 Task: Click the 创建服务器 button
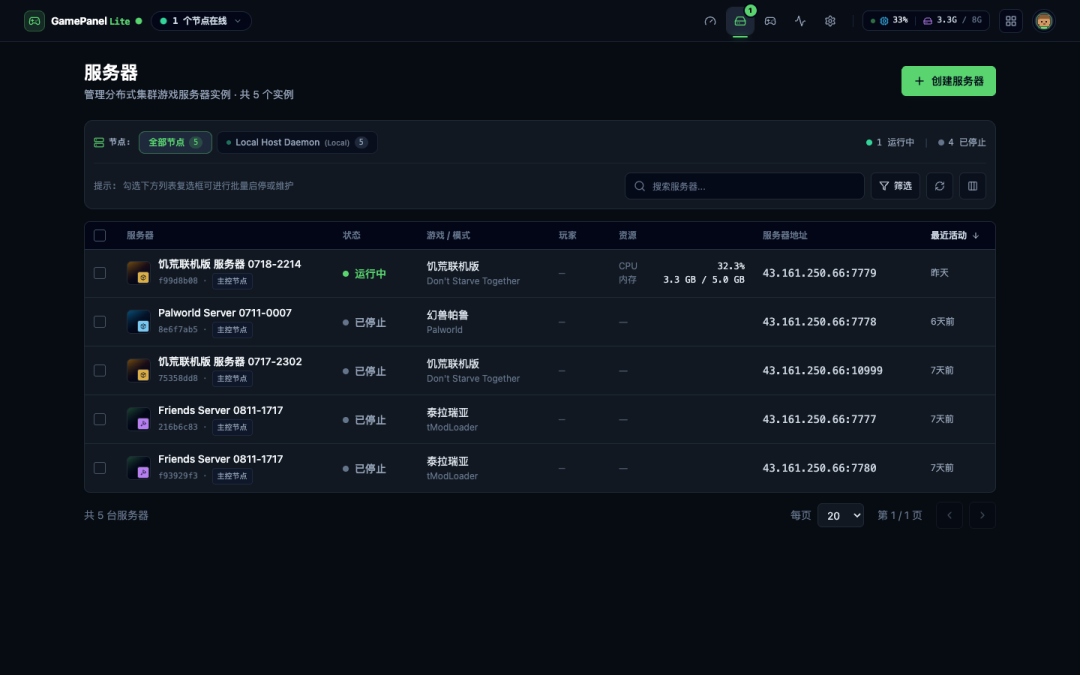click(948, 81)
